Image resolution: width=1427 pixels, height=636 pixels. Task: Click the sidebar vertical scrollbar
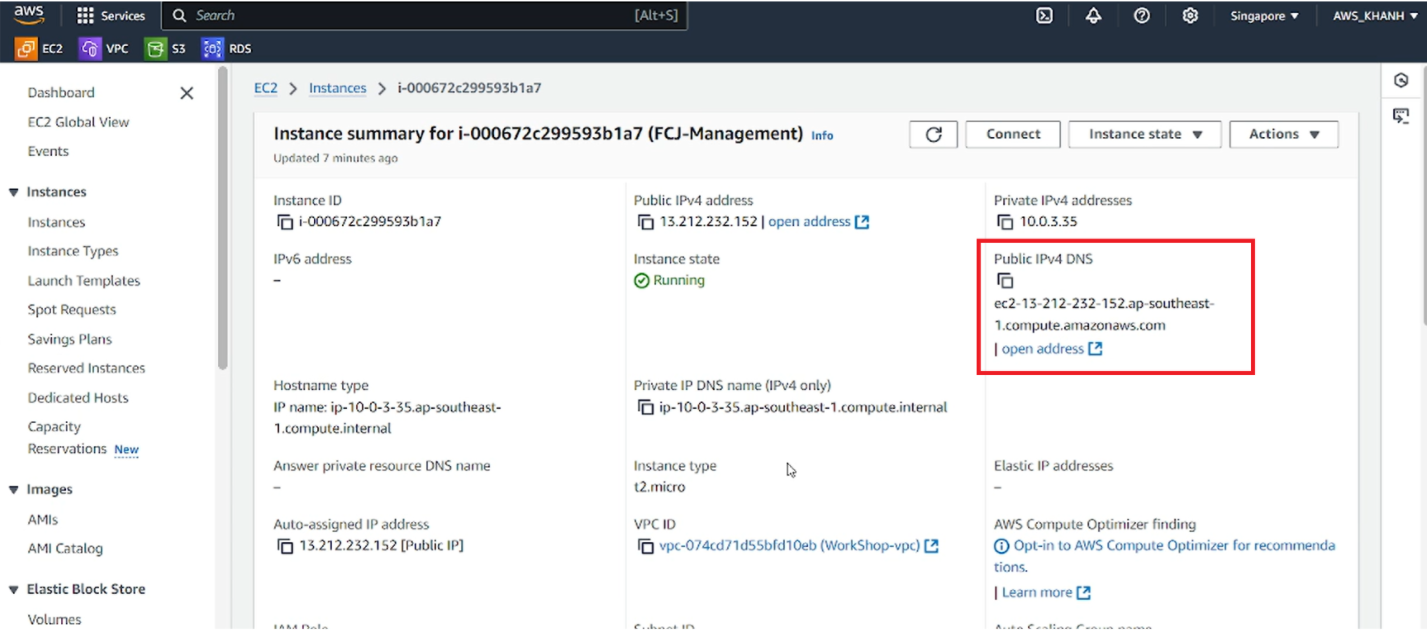coord(223,220)
